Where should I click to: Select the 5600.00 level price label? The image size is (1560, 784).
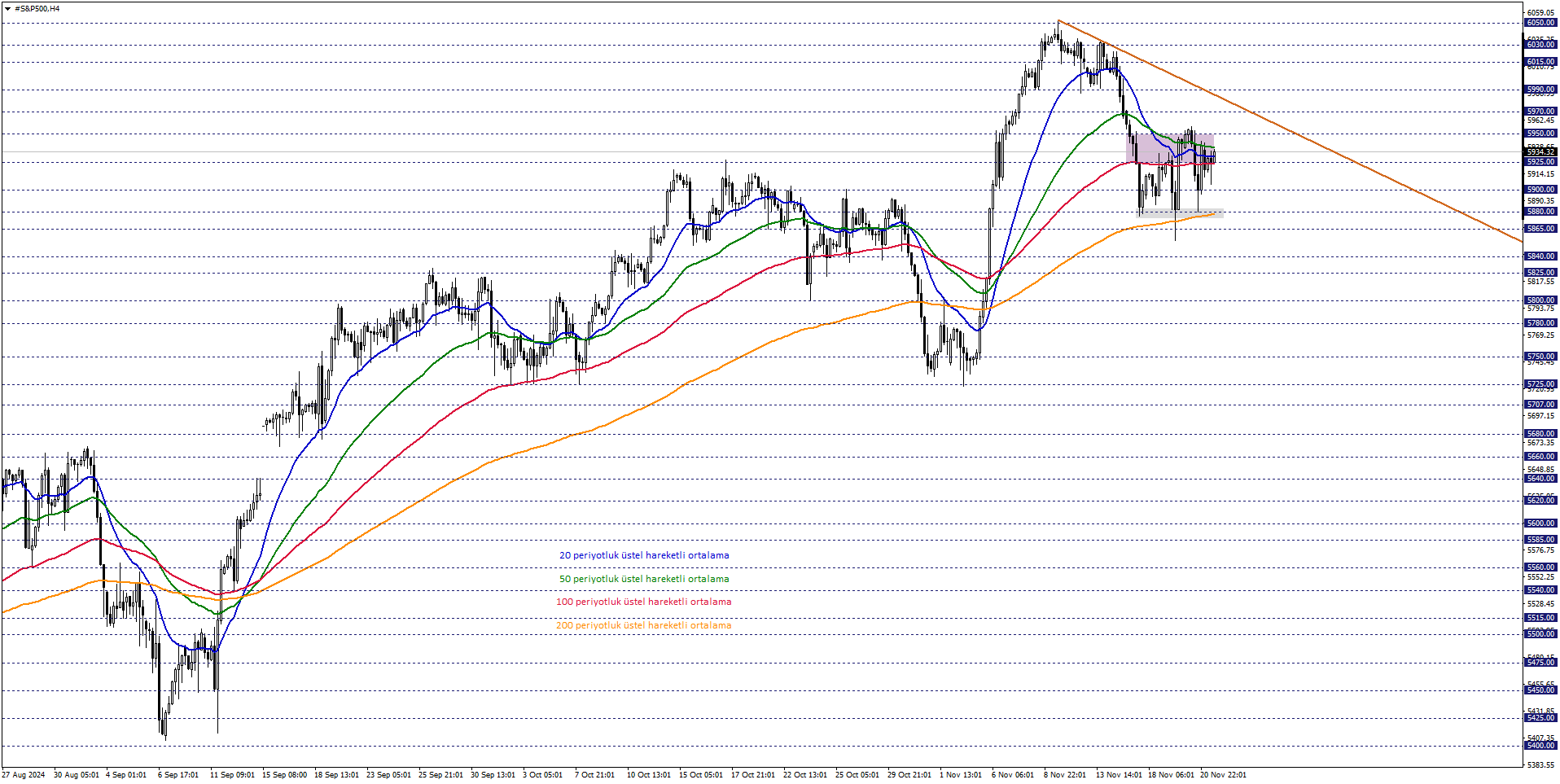point(1540,523)
